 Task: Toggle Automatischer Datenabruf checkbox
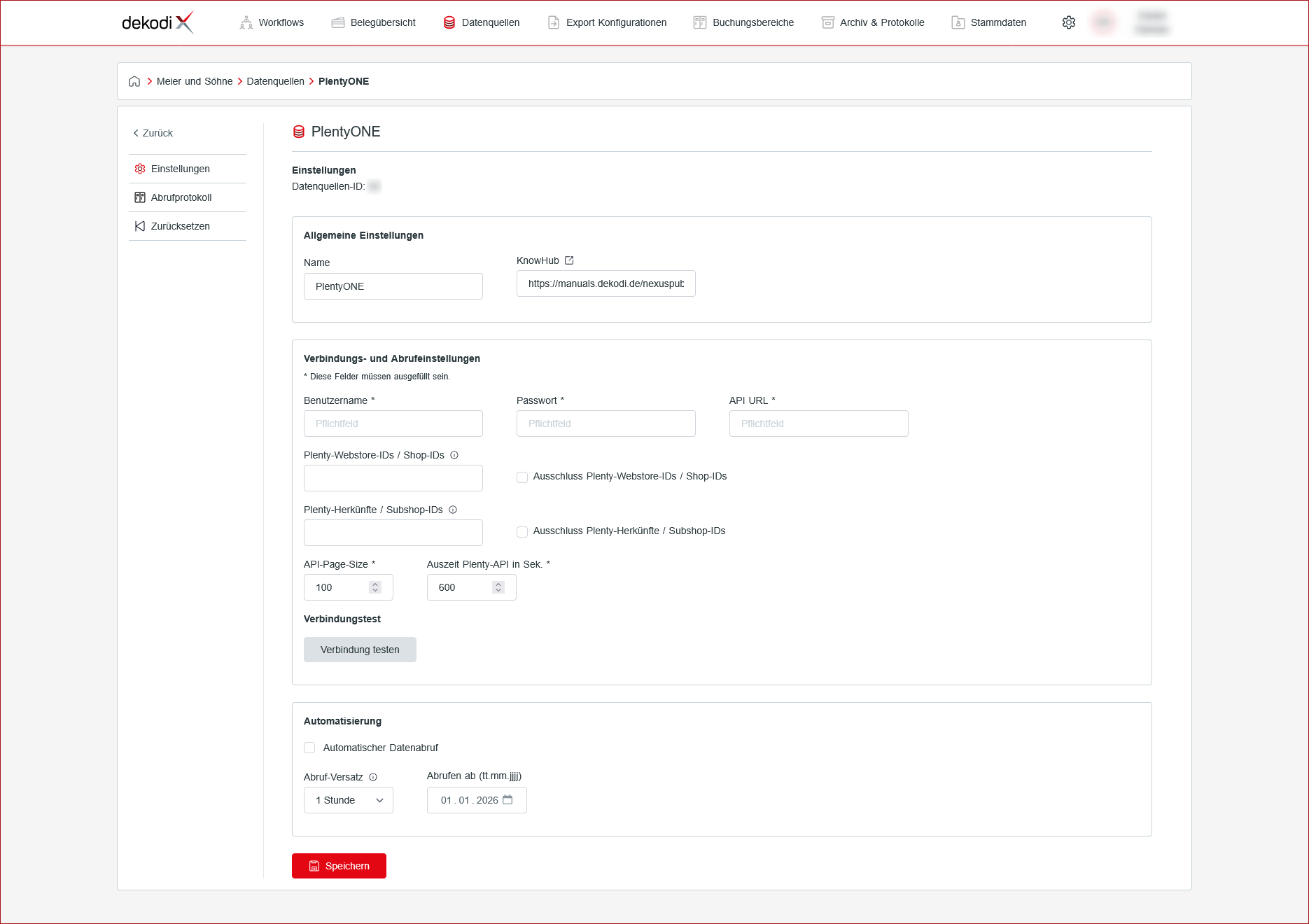point(309,748)
